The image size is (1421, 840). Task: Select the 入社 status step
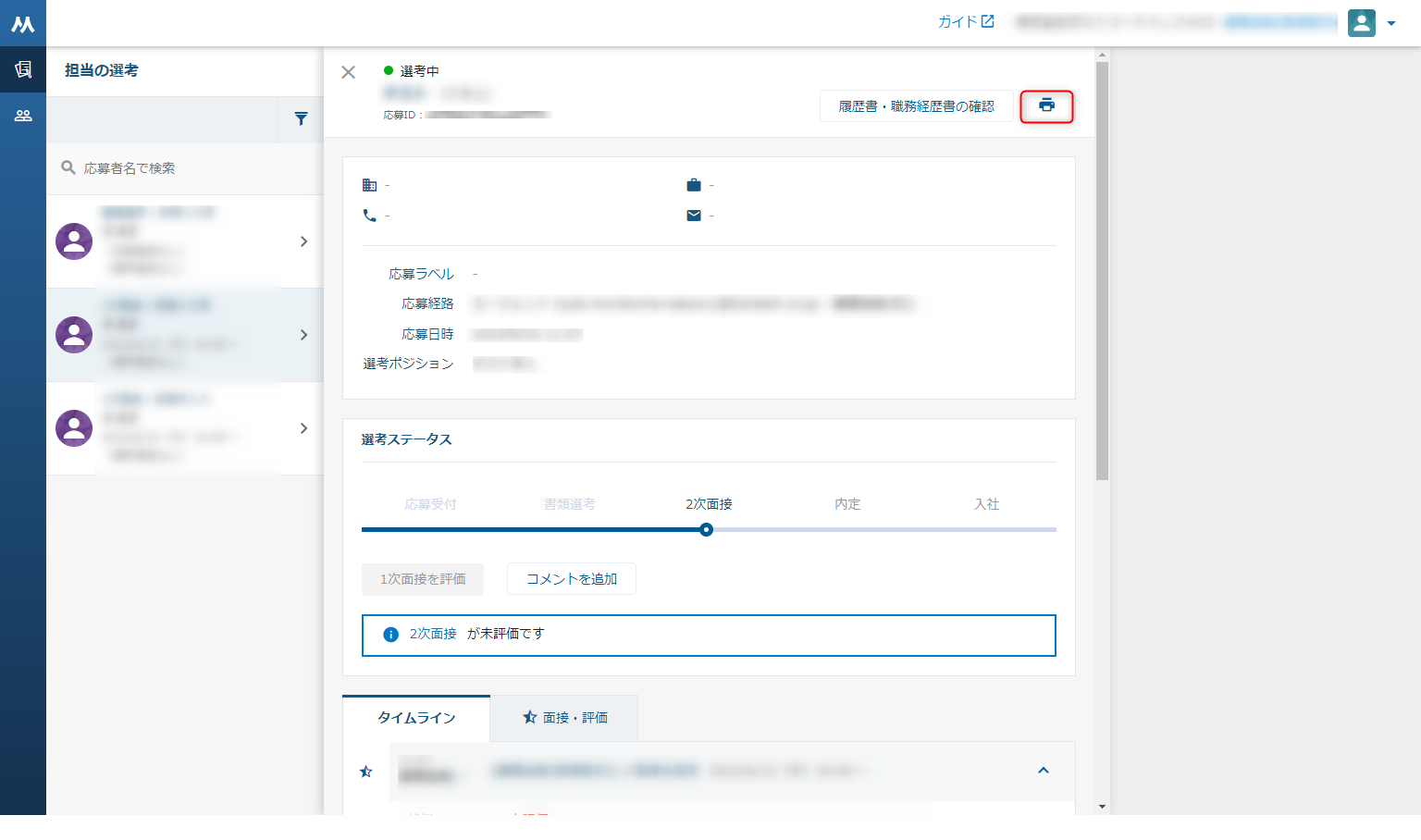986,504
